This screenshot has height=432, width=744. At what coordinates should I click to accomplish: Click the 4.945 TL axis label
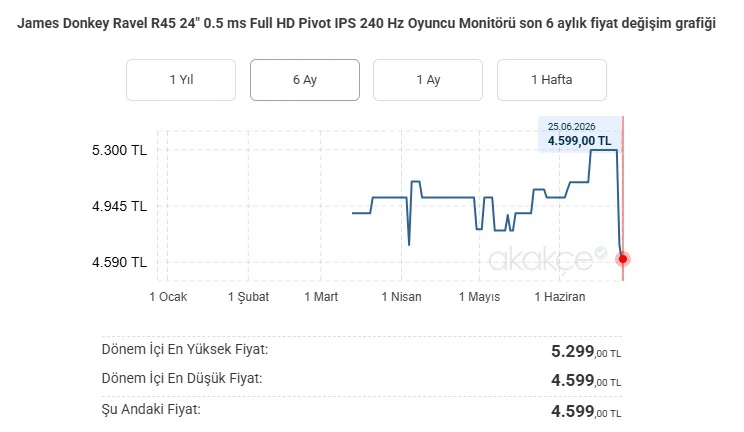coord(120,207)
